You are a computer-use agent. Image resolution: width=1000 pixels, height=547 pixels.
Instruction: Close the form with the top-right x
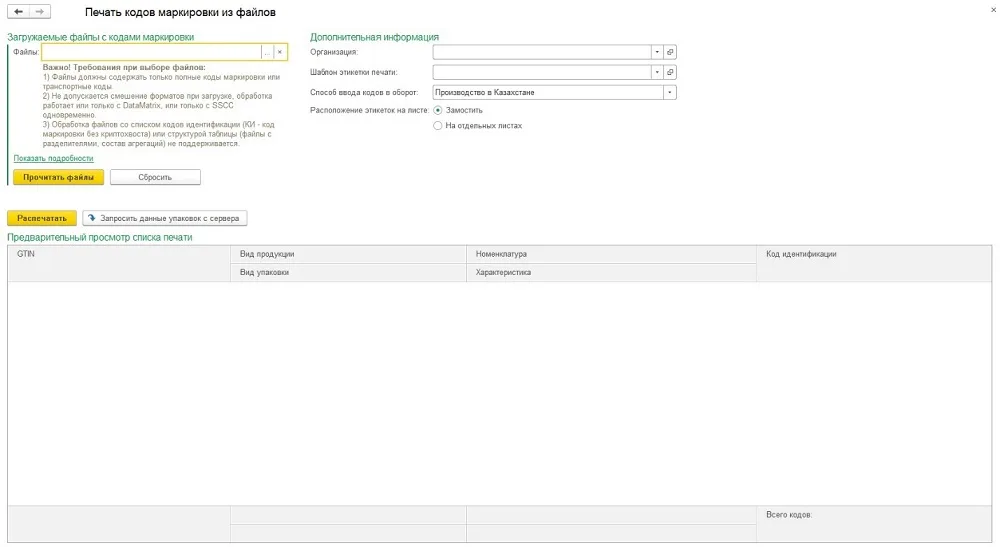(993, 10)
